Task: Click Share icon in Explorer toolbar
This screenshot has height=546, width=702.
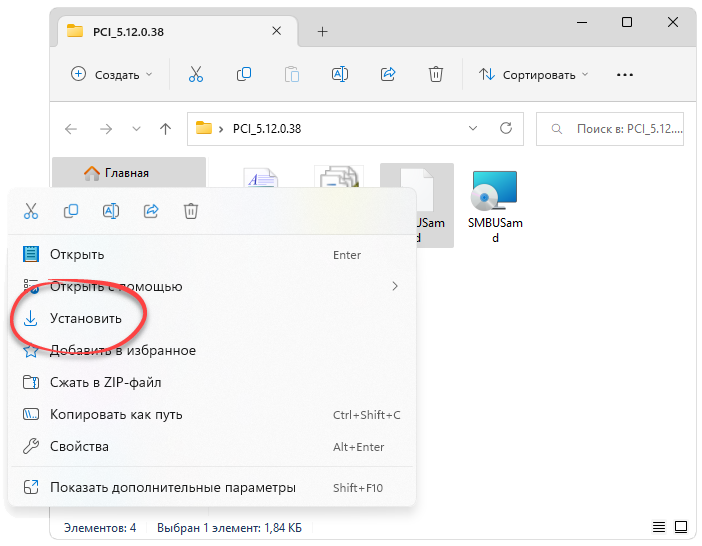Action: (388, 74)
